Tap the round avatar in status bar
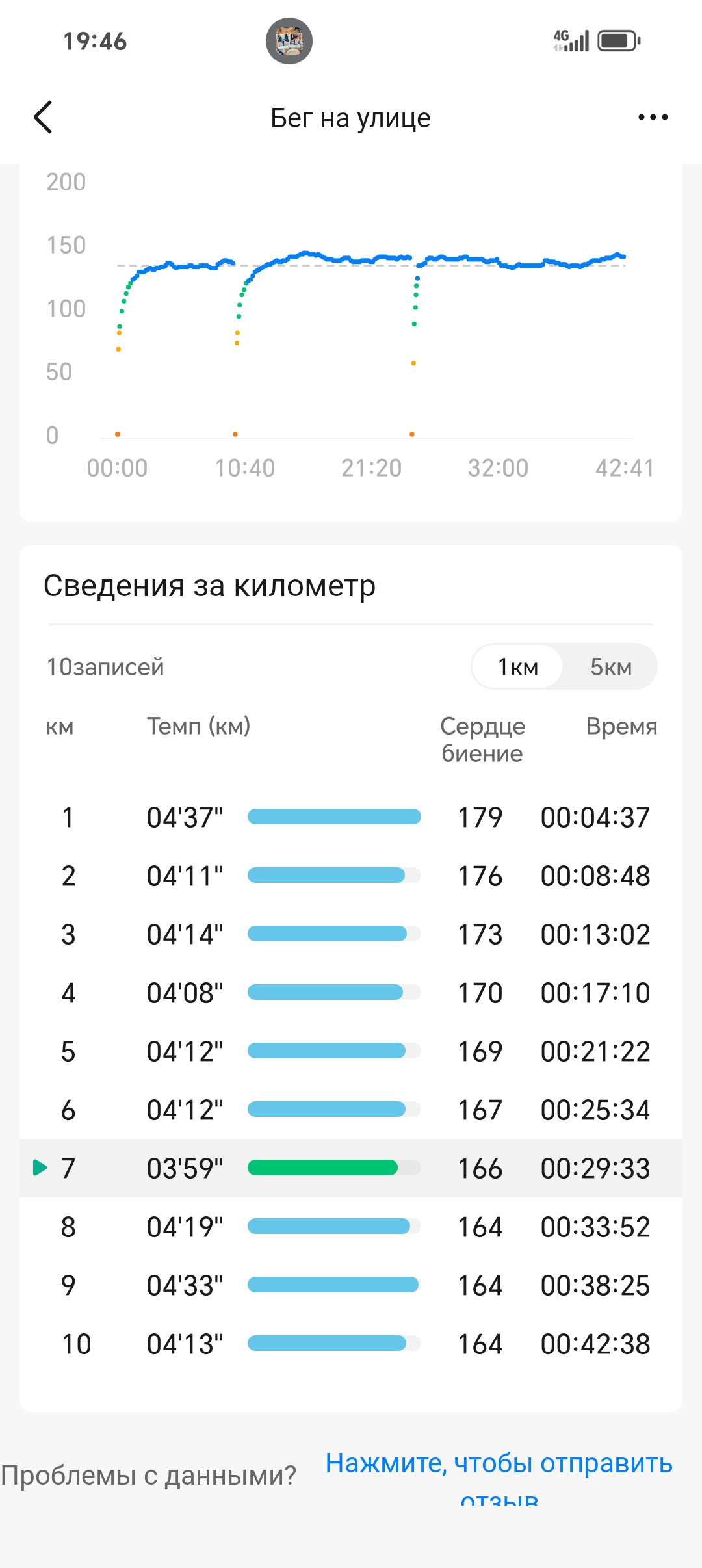 (x=289, y=41)
